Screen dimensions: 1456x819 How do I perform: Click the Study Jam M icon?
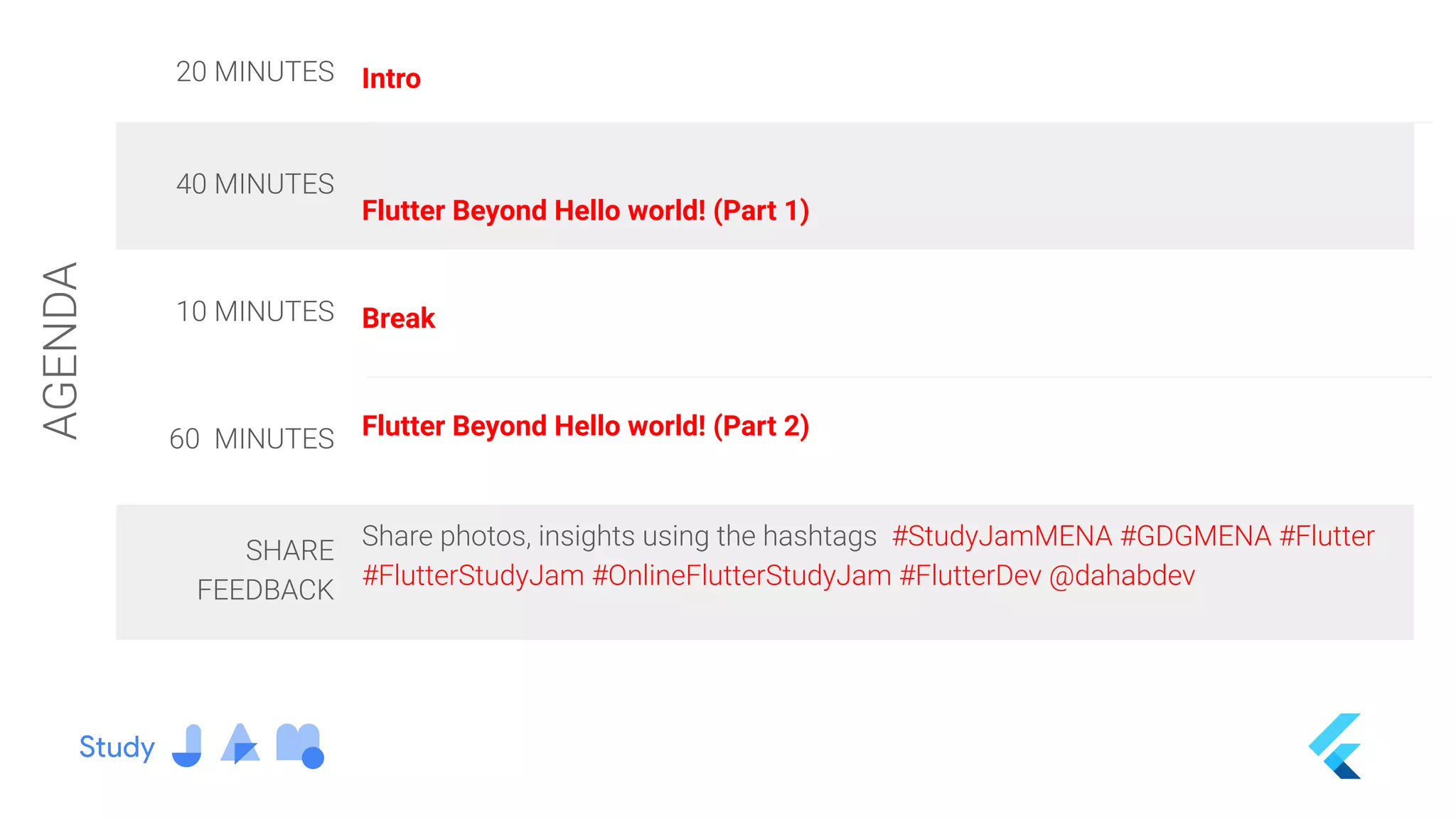(x=300, y=746)
